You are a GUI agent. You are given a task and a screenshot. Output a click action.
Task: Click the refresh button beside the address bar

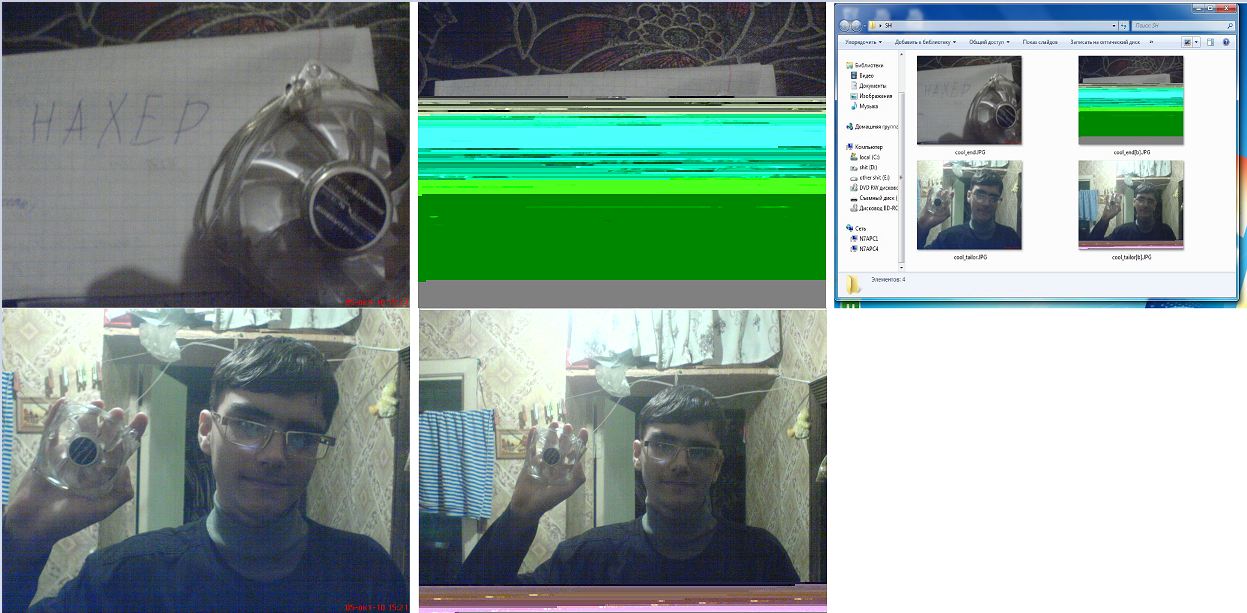pyautogui.click(x=1124, y=25)
